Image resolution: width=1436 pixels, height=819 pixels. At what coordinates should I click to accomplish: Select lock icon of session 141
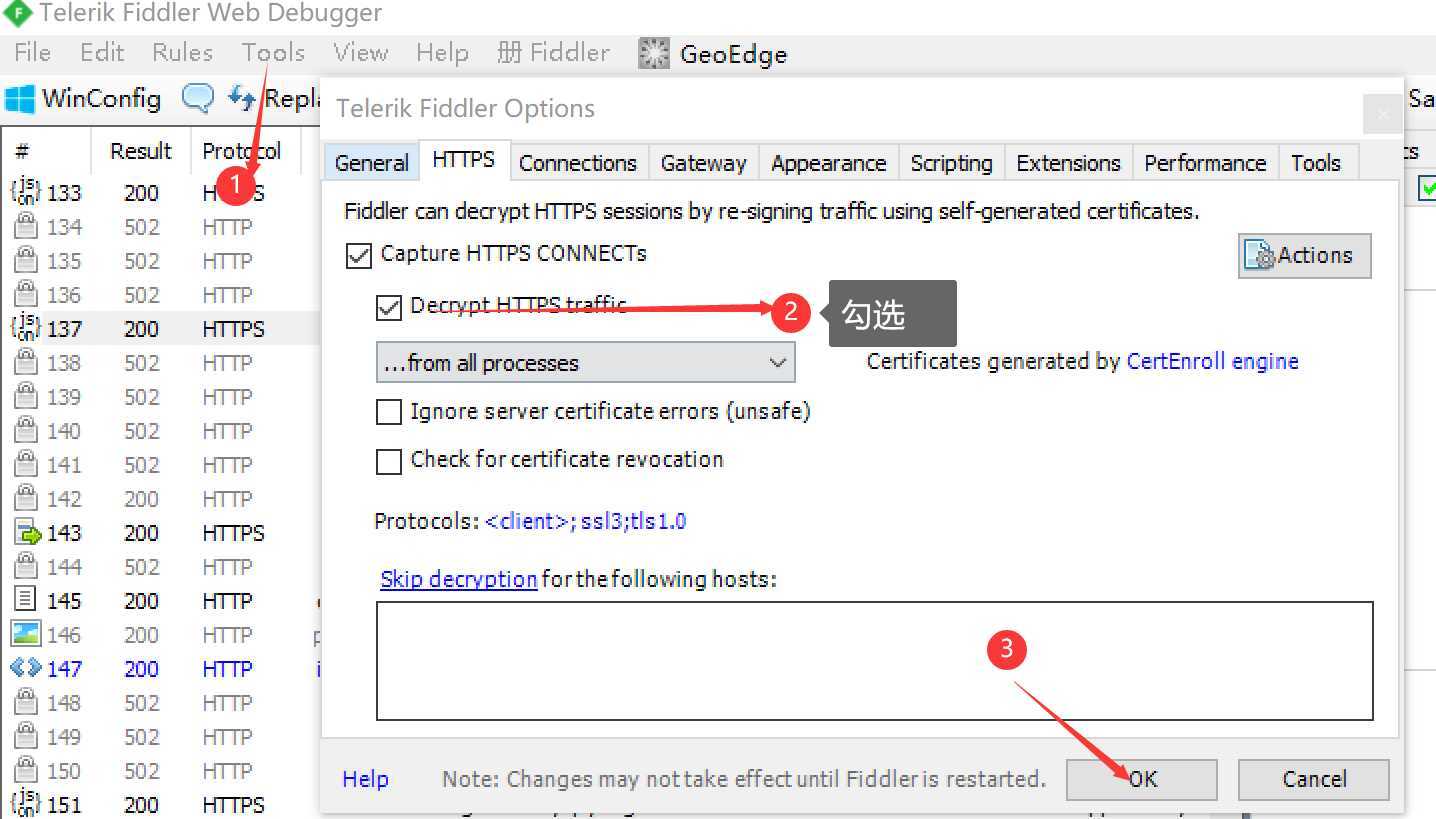pos(26,464)
